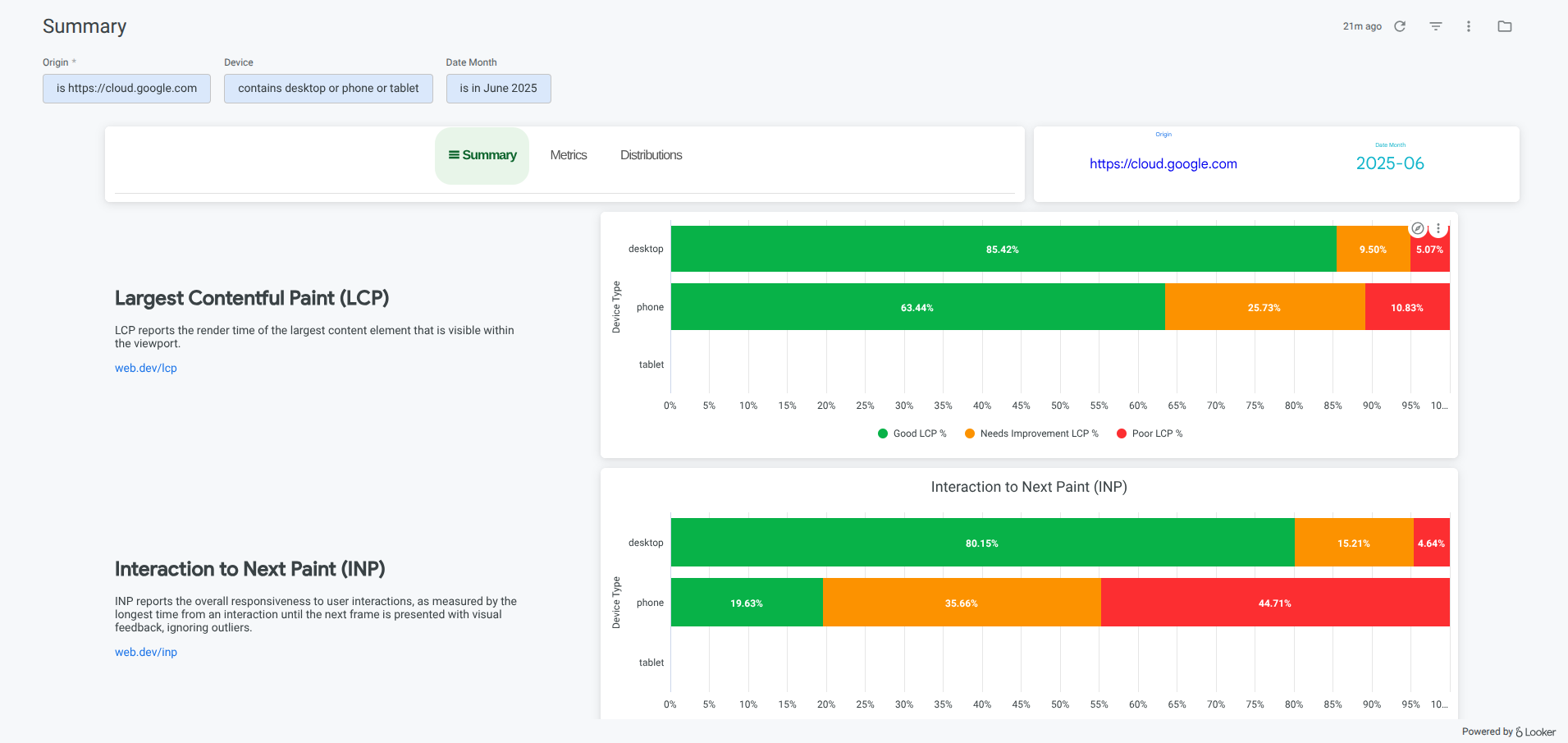Click the refresh dashboard icon

coord(1400,26)
